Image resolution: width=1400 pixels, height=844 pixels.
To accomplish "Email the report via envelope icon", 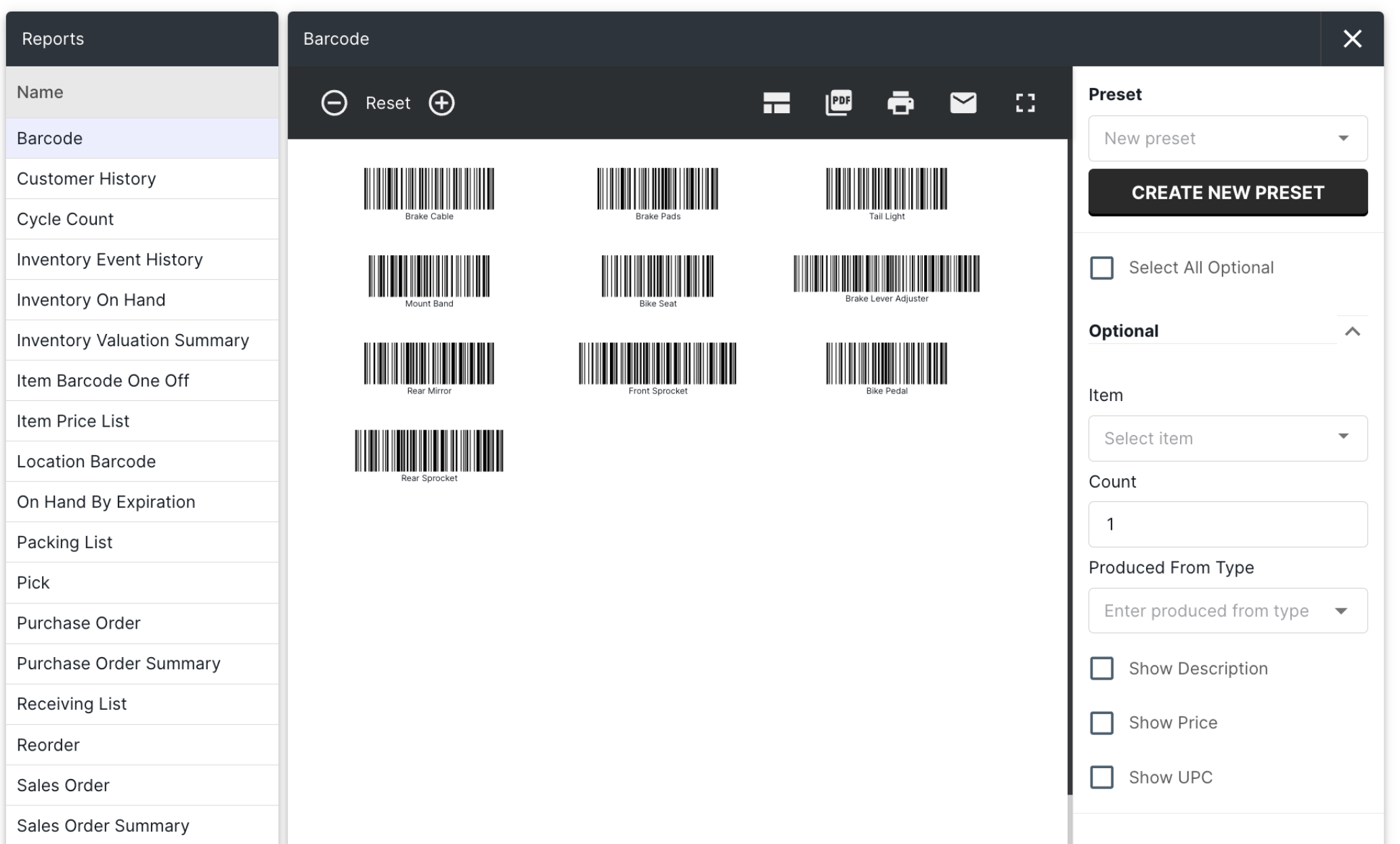I will 963,103.
